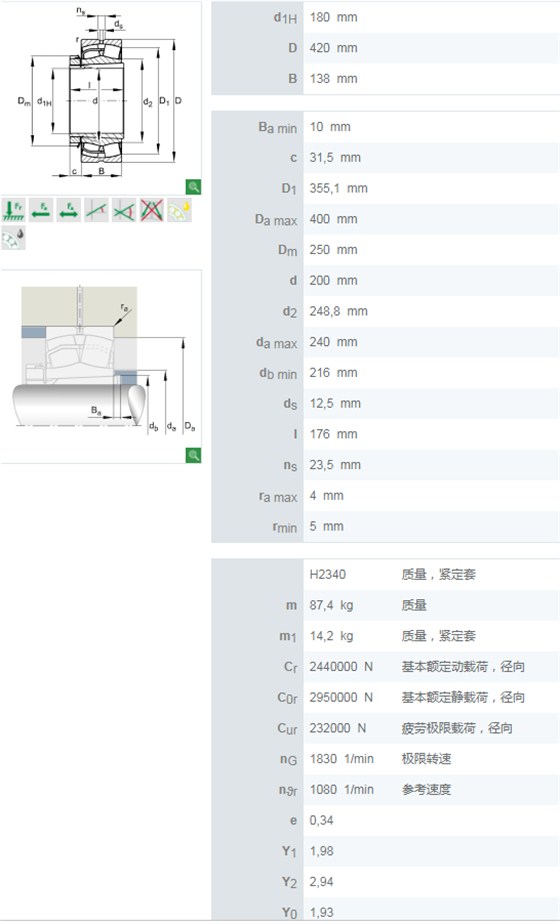Select the ns value 23,5 mm
Image resolution: width=560 pixels, height=924 pixels.
335,465
